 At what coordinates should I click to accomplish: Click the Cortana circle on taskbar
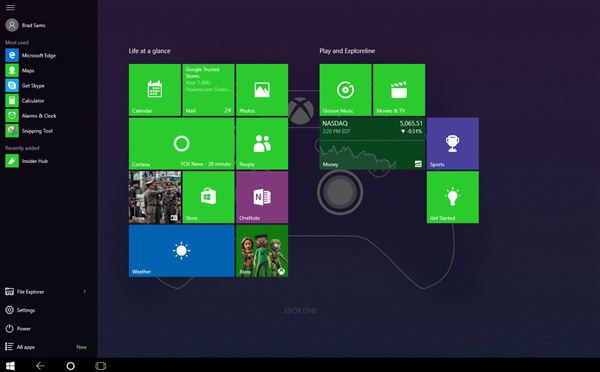coord(70,366)
